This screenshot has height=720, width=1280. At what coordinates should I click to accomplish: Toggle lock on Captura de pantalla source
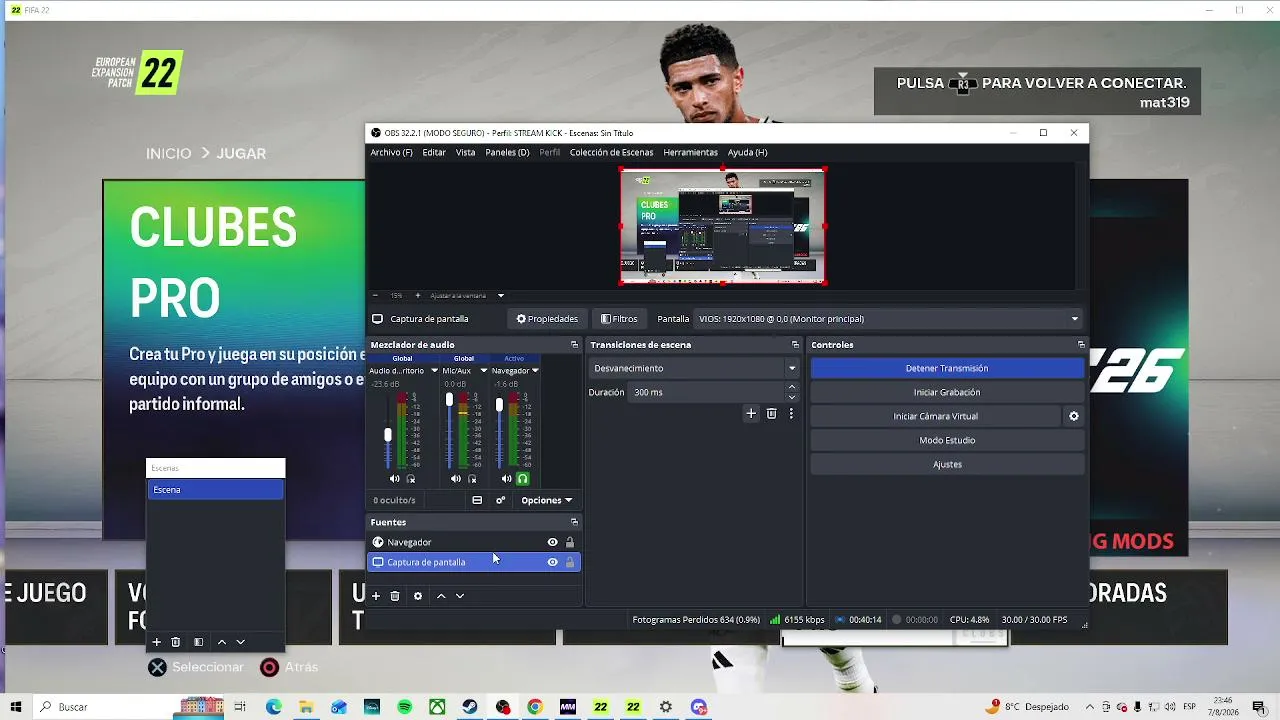coord(570,562)
